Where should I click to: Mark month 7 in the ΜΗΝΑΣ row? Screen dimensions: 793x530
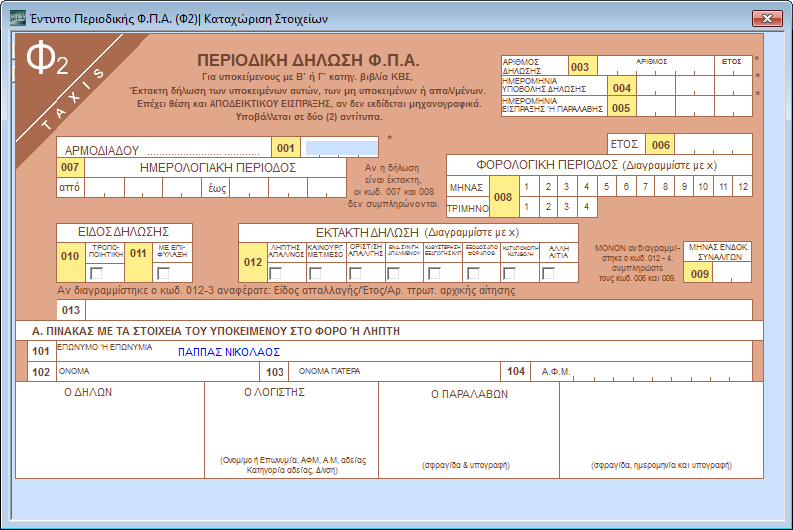(645, 187)
